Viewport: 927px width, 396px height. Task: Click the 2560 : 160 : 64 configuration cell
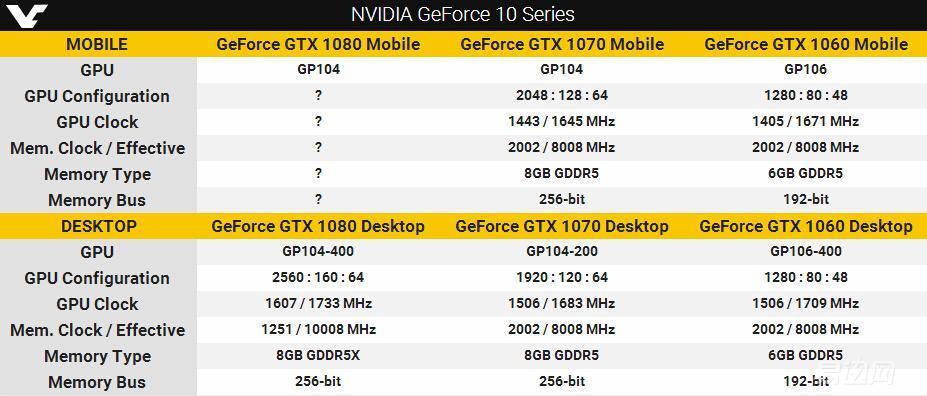318,277
